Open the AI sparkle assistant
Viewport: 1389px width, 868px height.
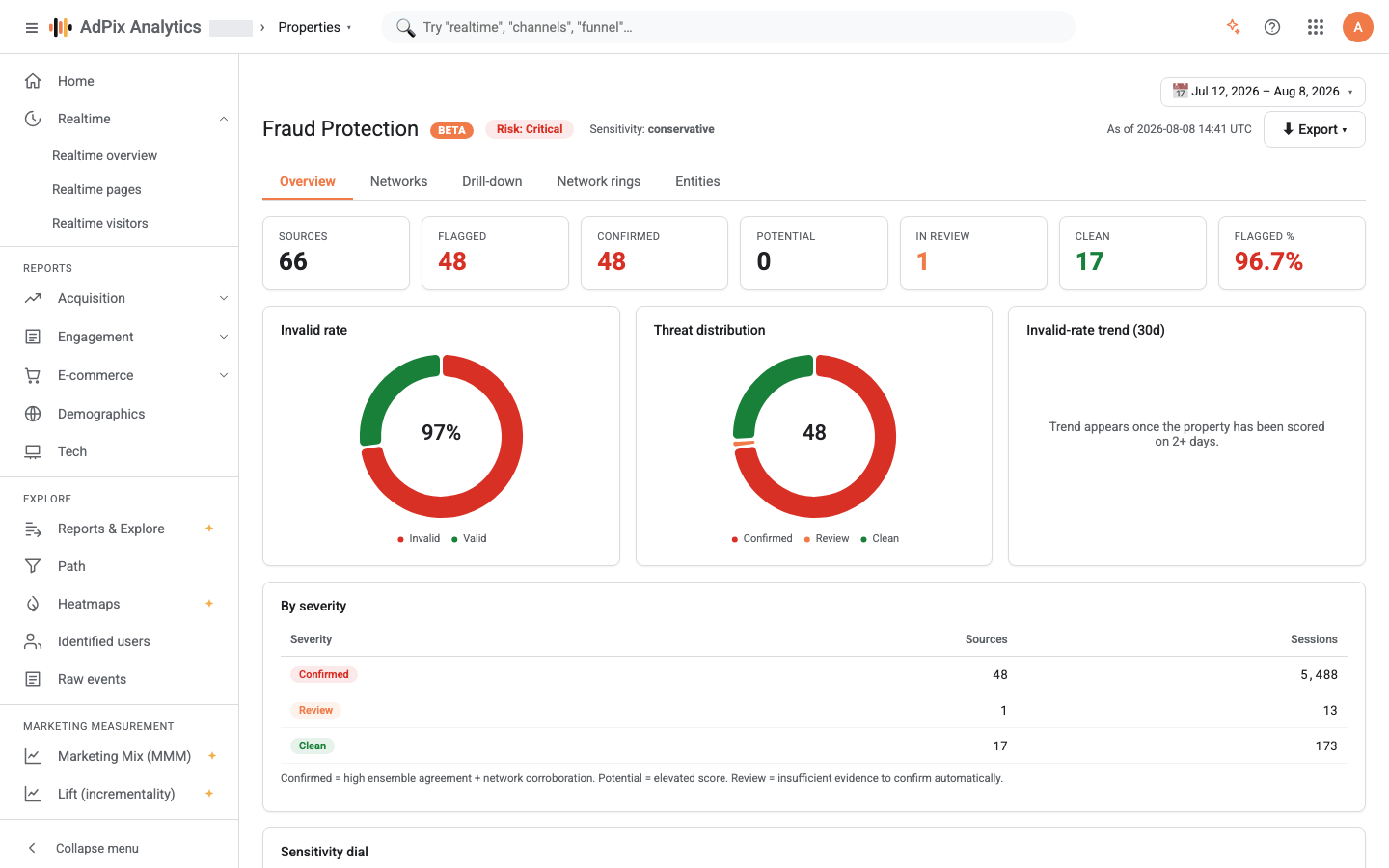pyautogui.click(x=1233, y=27)
